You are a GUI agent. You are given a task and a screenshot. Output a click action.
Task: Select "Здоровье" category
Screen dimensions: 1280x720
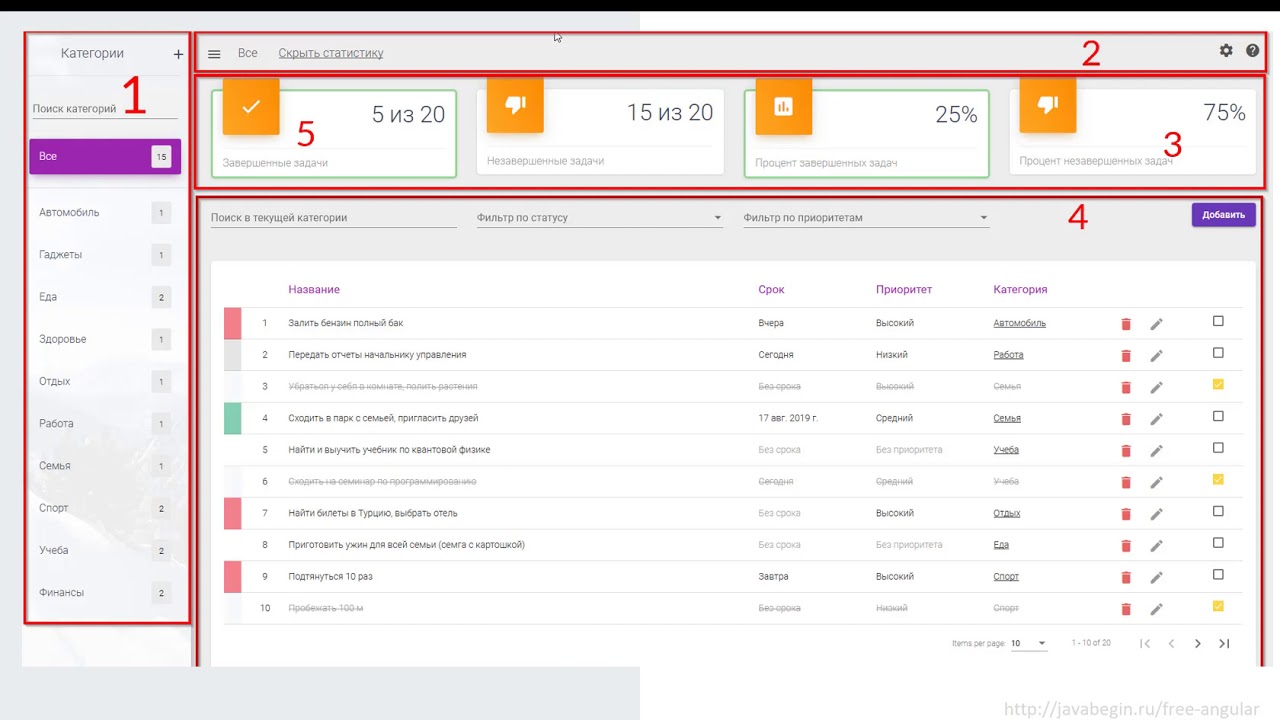tap(105, 339)
